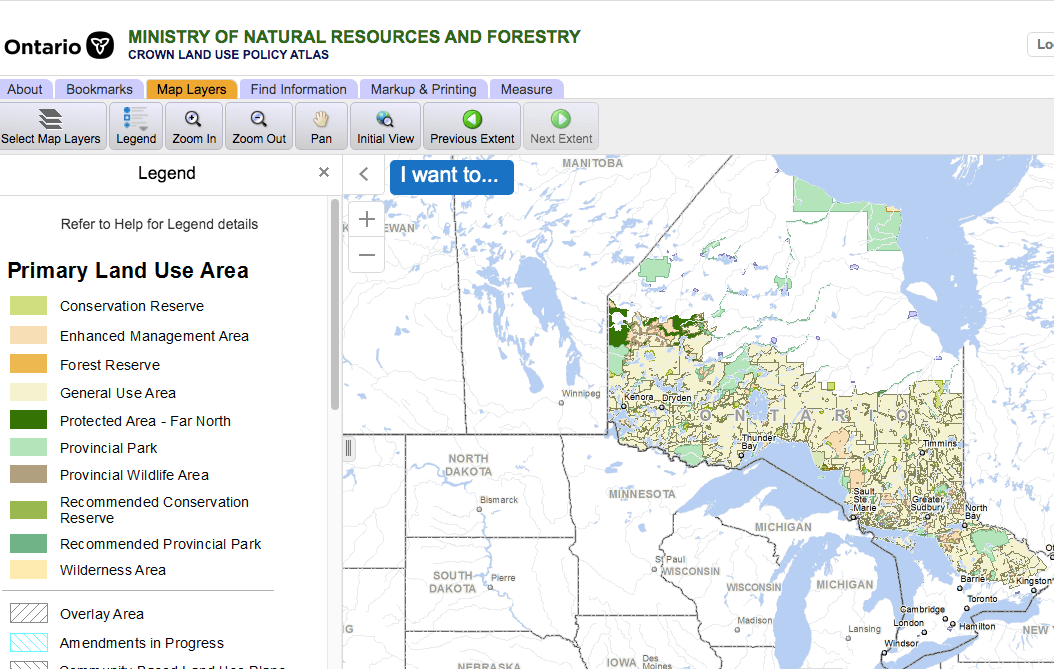This screenshot has height=669, width=1054.
Task: Click Kenora label on the map
Action: coord(639,397)
